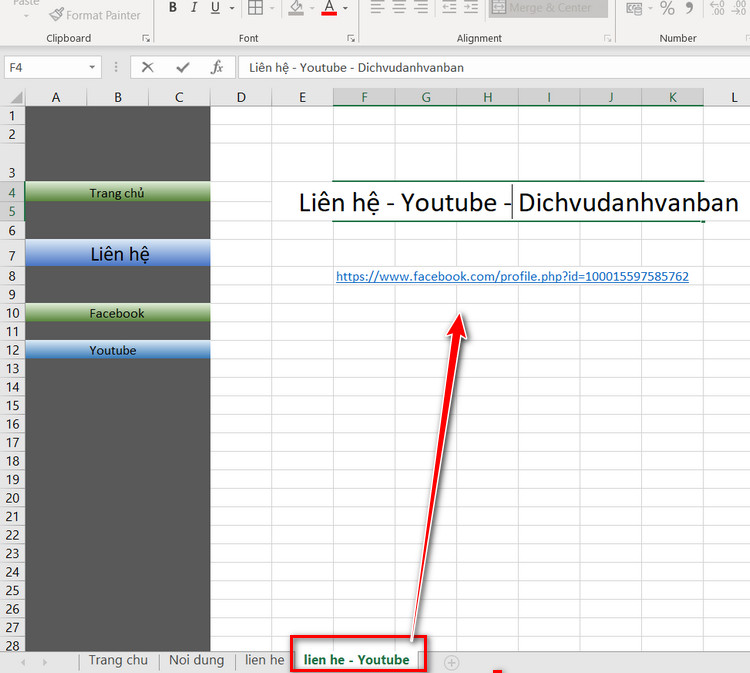Image resolution: width=750 pixels, height=673 pixels.
Task: Click the formula bar text field
Action: pos(494,67)
